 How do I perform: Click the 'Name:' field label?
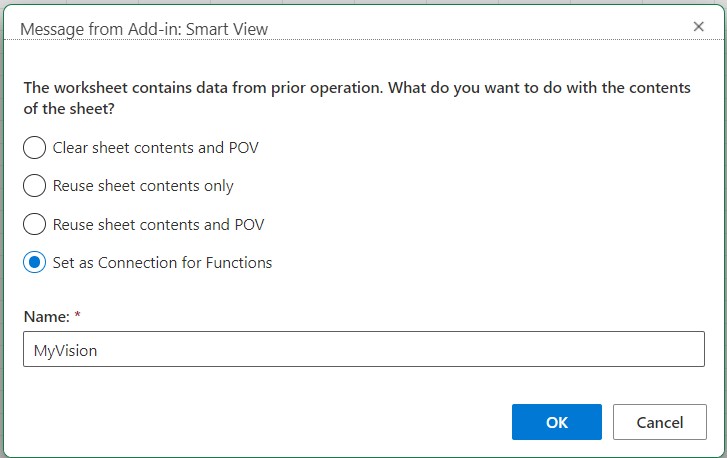click(46, 316)
